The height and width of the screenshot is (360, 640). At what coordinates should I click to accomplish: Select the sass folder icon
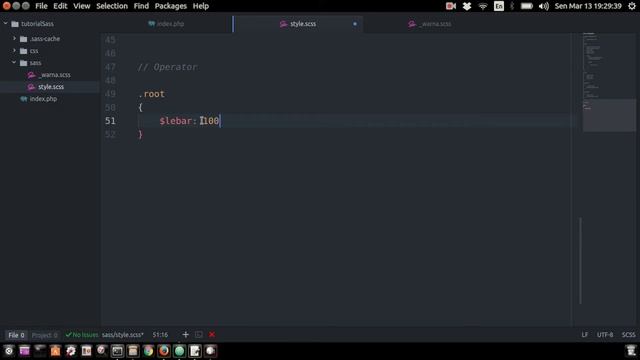[x=24, y=63]
